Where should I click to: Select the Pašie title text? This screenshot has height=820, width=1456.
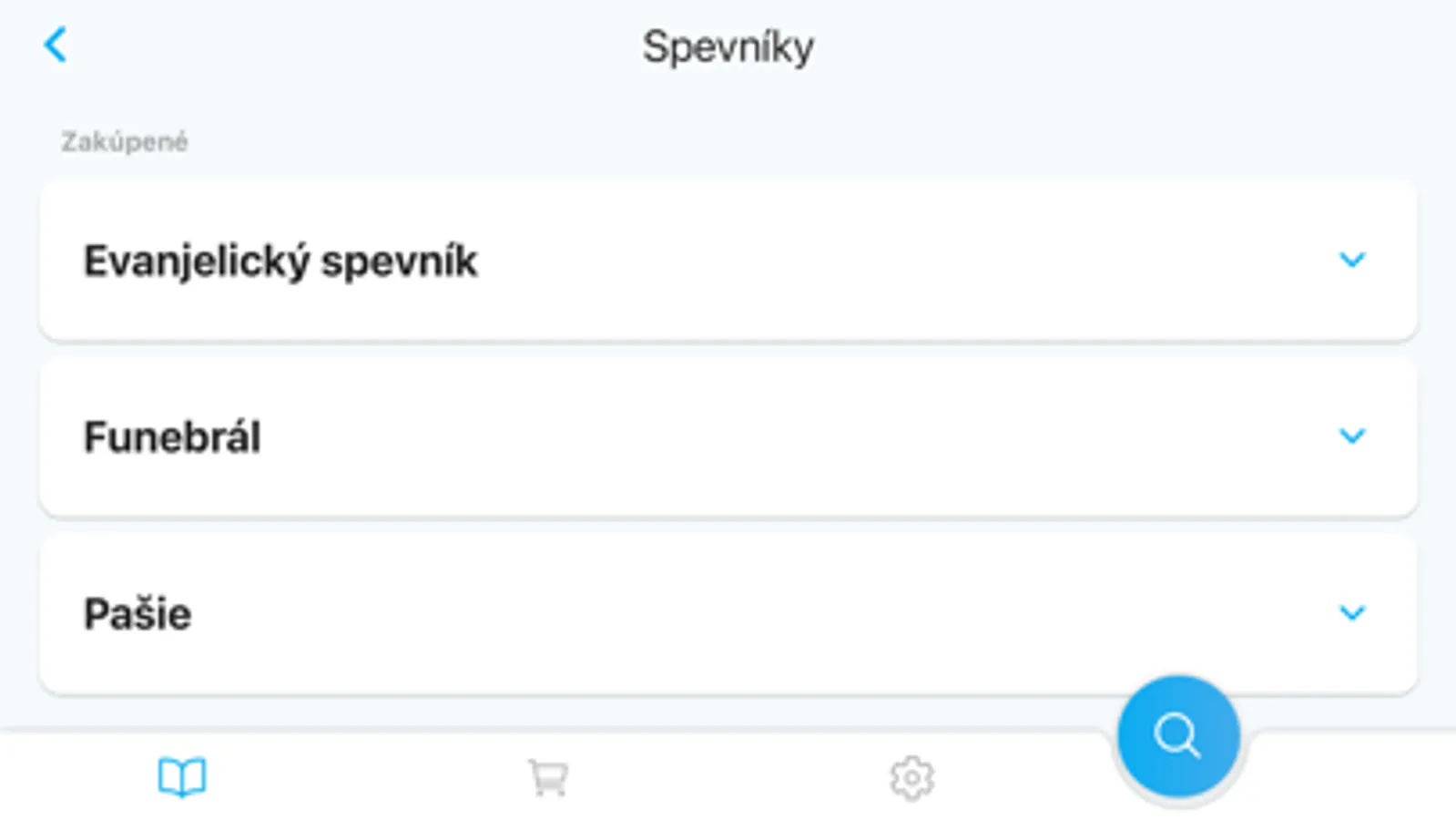pyautogui.click(x=137, y=614)
